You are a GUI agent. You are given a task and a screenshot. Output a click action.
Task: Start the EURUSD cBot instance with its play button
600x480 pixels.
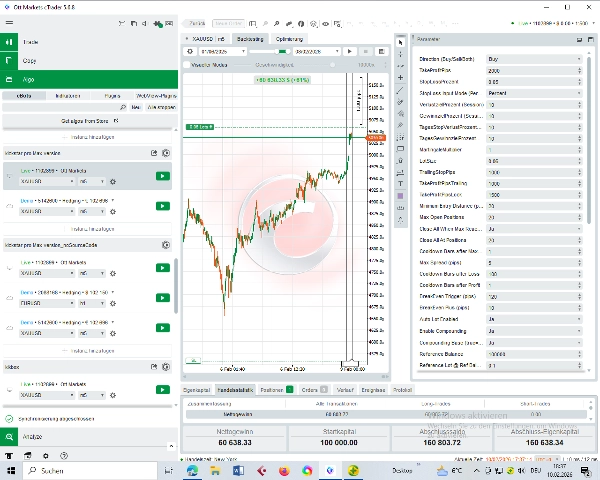[163, 298]
